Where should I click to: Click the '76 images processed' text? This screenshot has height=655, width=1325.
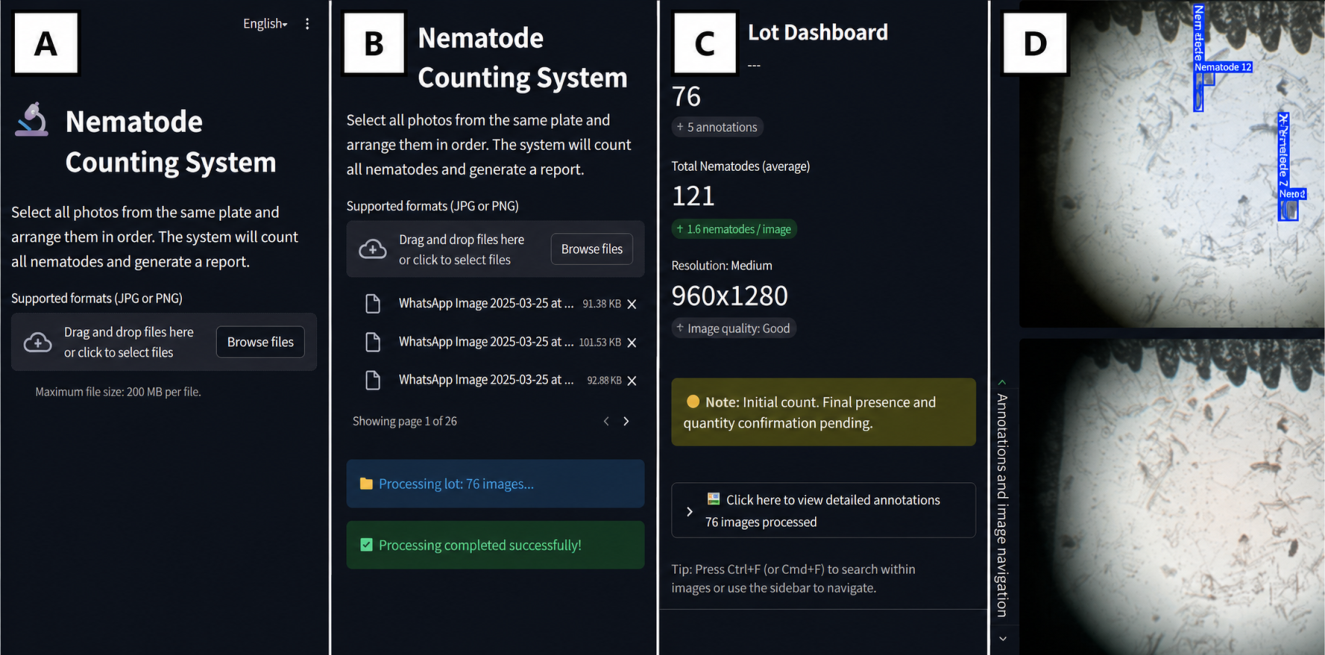pos(761,522)
